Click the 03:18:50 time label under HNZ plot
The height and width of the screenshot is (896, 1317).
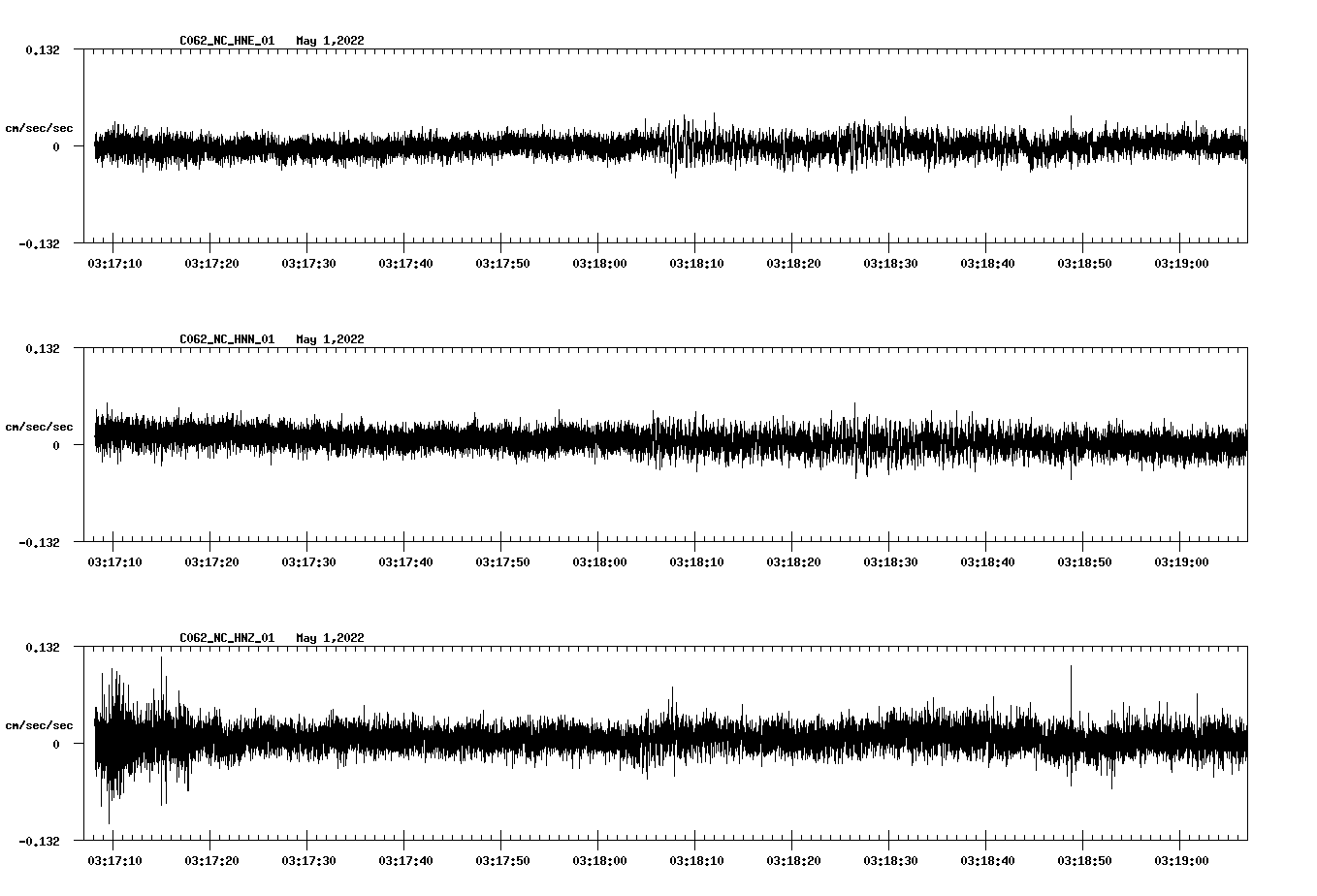1084,860
